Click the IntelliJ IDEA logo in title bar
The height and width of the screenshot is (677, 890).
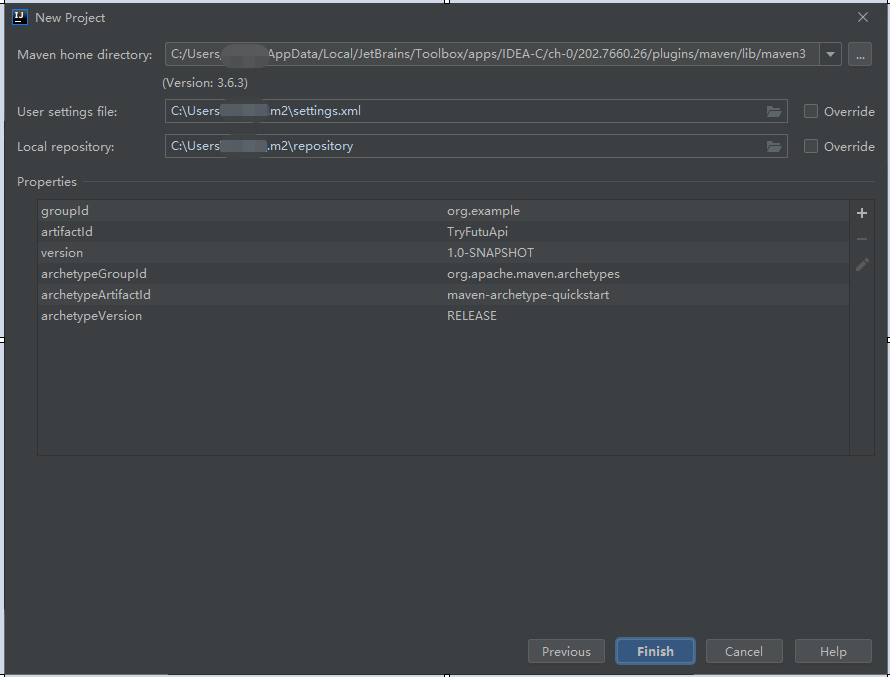click(x=19, y=17)
